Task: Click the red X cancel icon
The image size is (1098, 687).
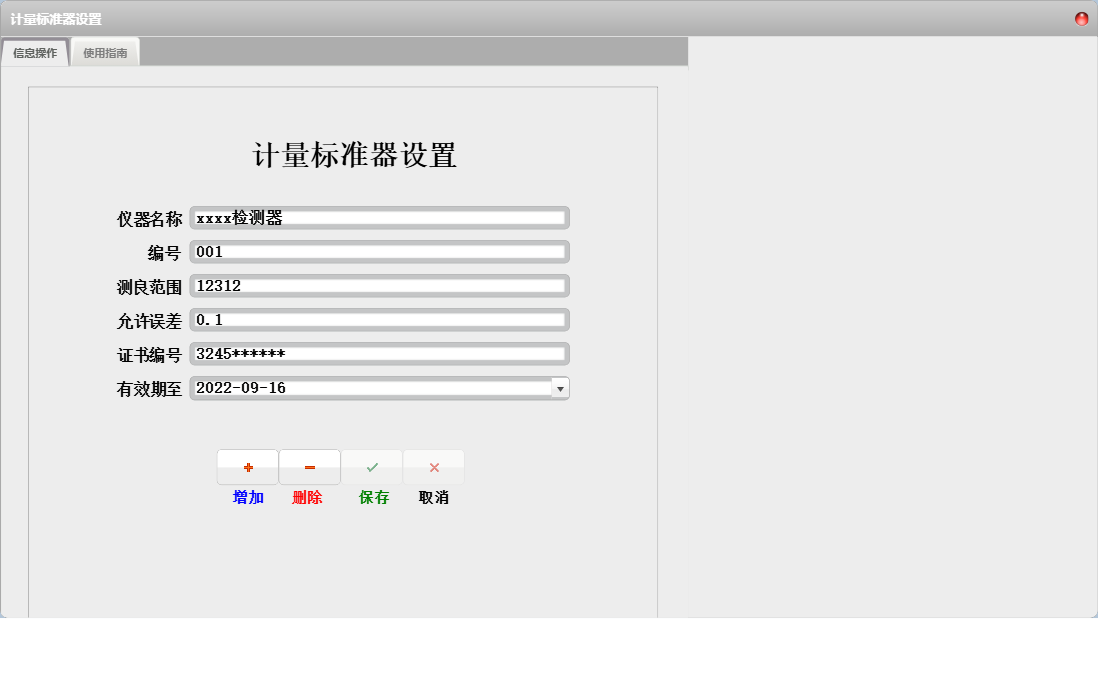Action: [434, 466]
